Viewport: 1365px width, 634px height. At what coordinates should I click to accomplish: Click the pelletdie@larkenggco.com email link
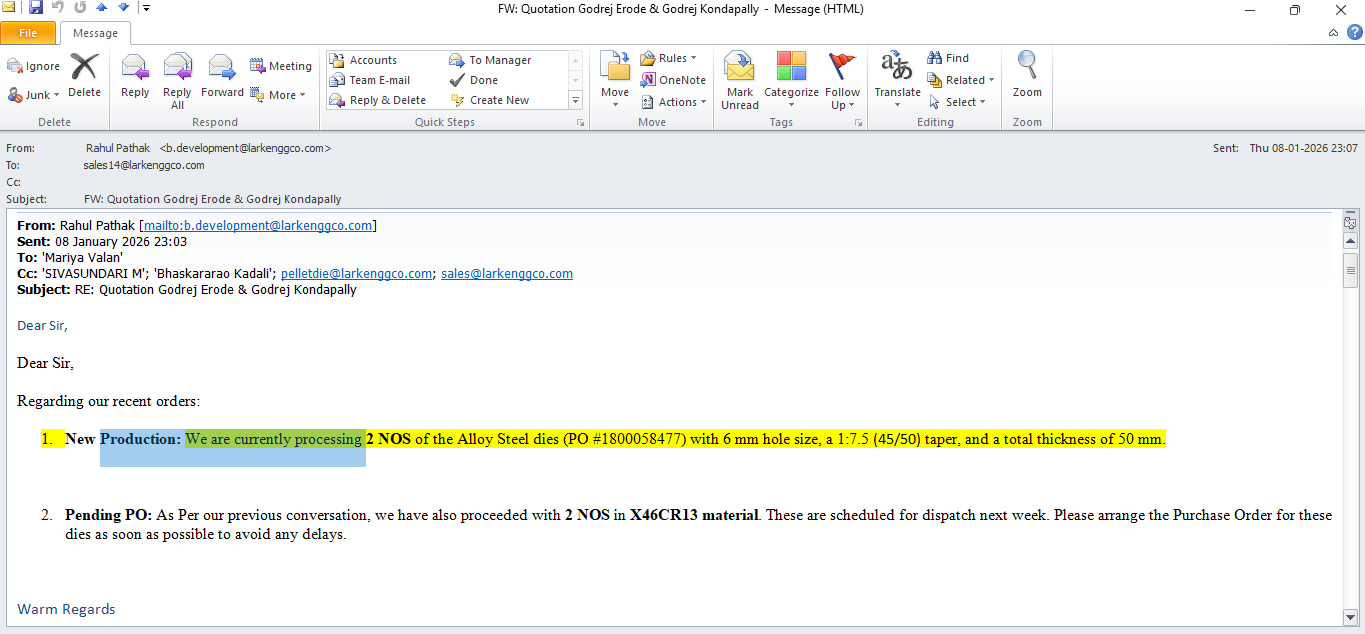pos(356,274)
